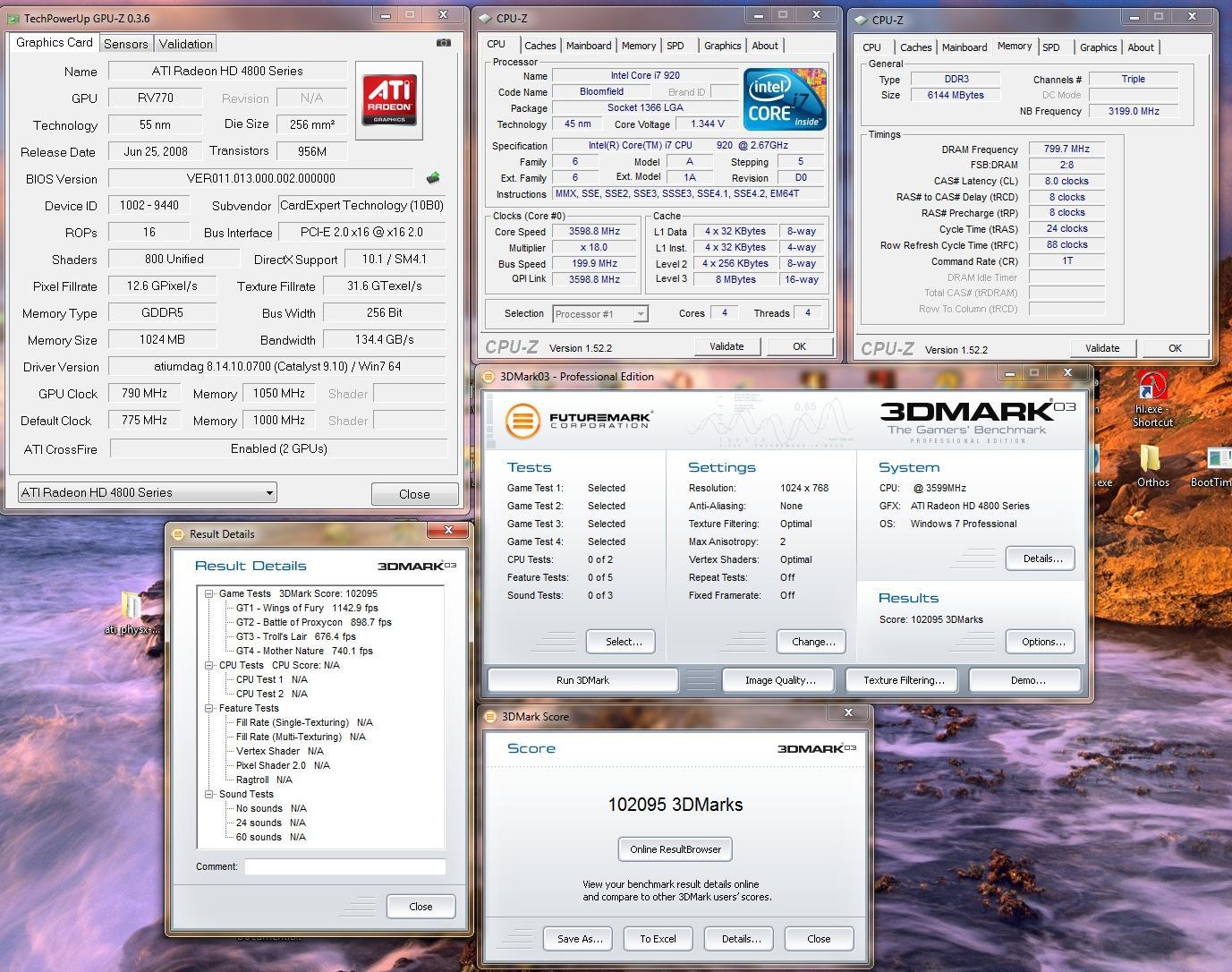Click the Intel Core i7 logo in CPU-Z
Image resolution: width=1232 pixels, height=972 pixels.
point(784,100)
